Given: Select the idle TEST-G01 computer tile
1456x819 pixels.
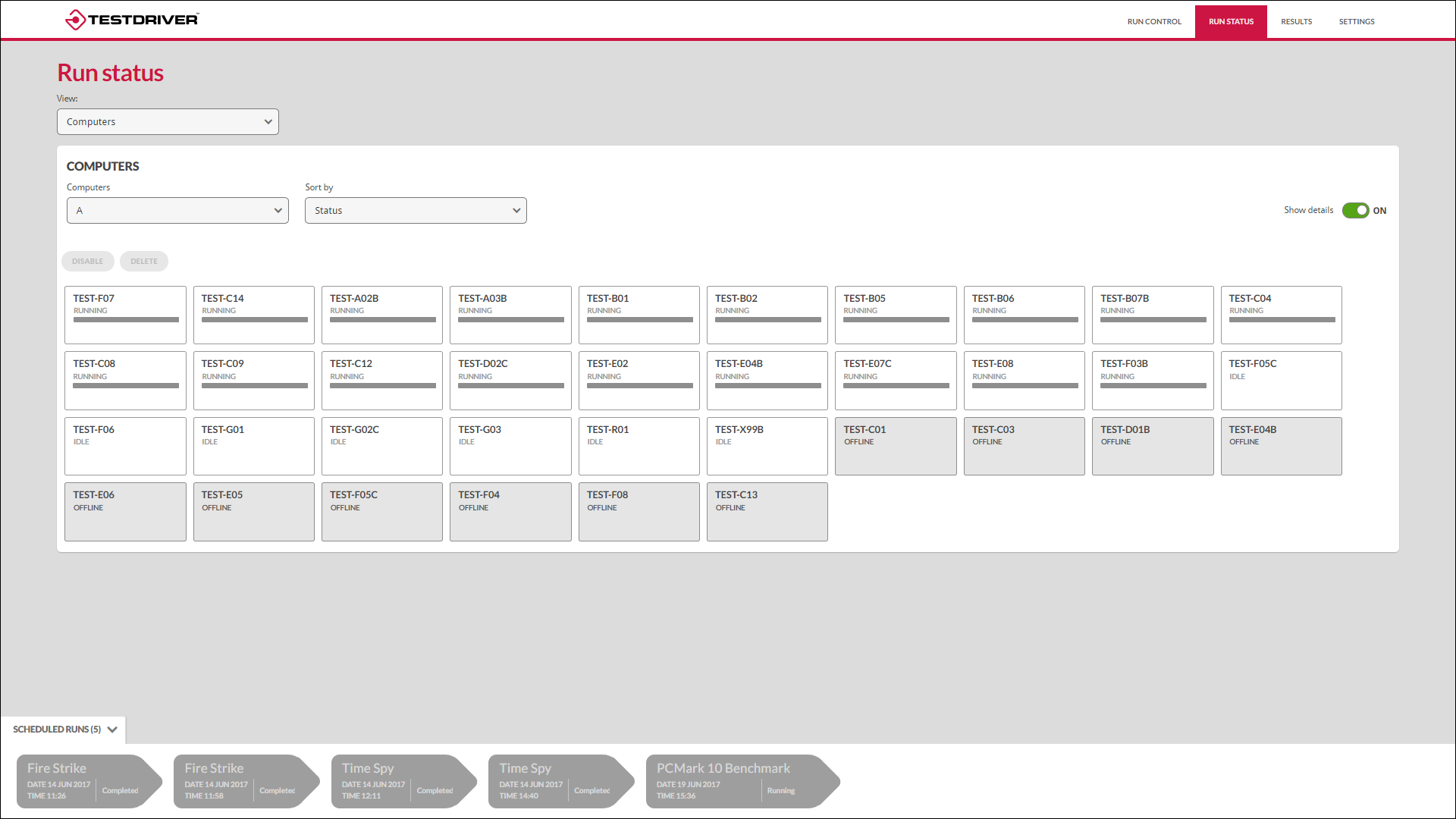Looking at the screenshot, I should (x=253, y=446).
